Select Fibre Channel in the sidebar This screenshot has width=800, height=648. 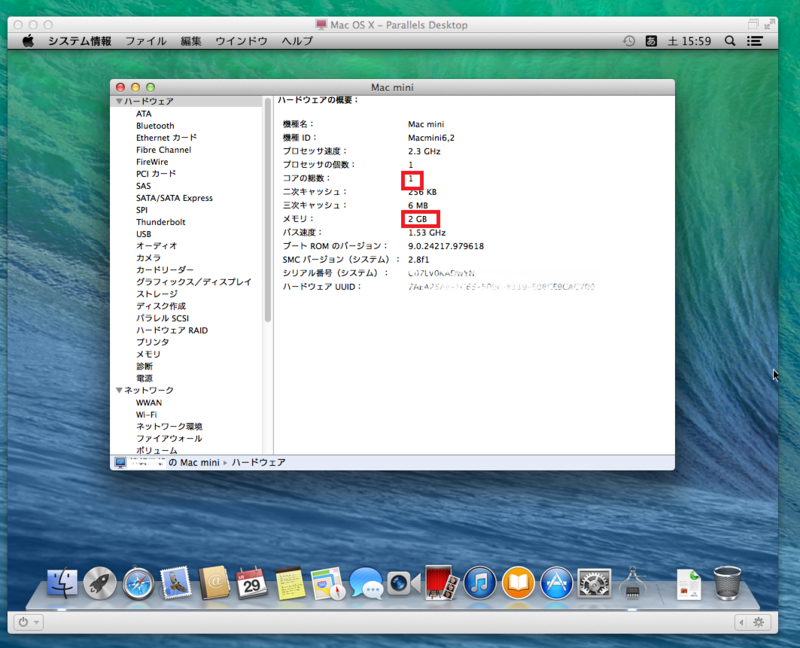click(163, 149)
